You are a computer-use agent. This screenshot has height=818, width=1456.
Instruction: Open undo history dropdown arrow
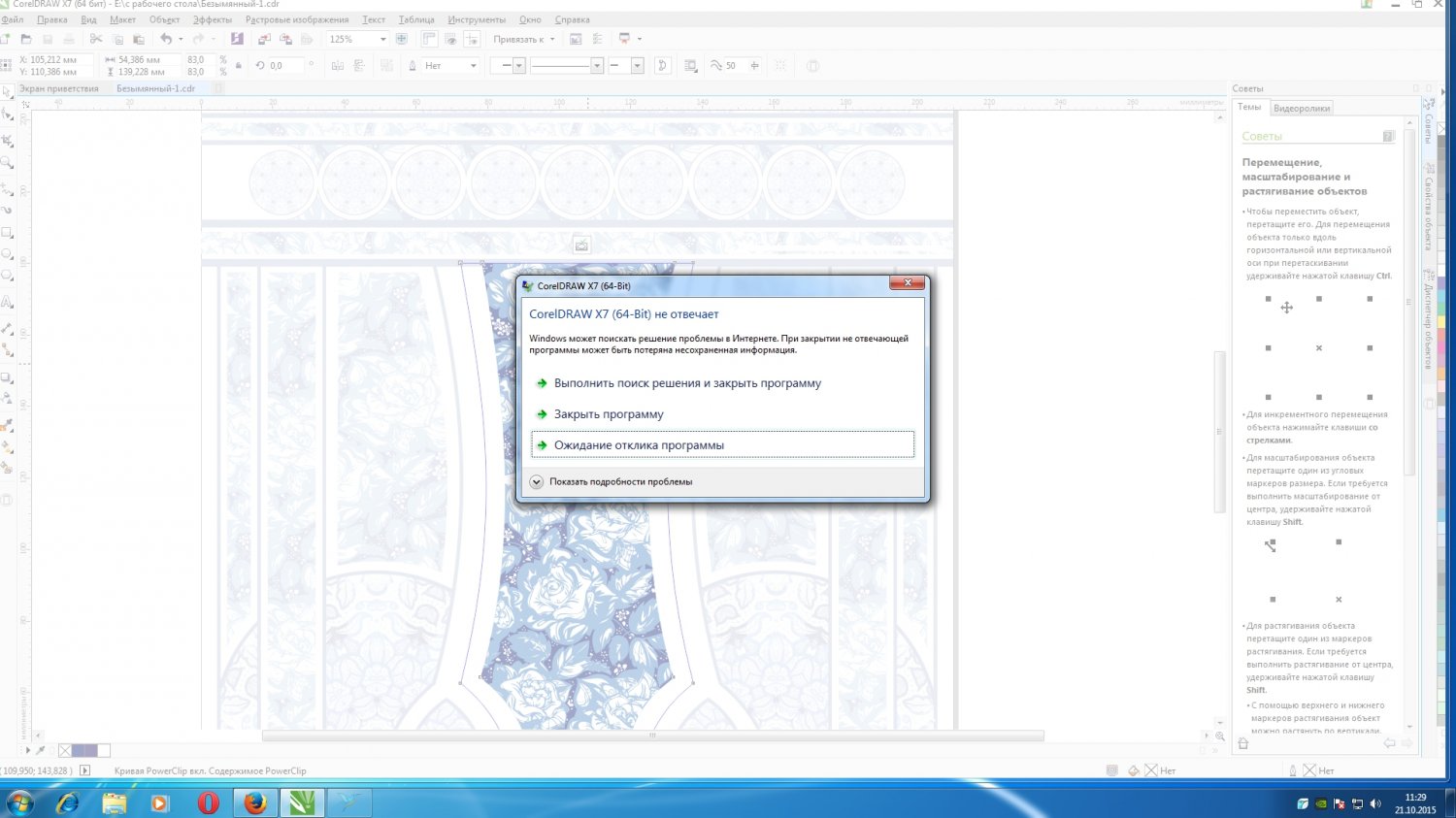coord(181,39)
